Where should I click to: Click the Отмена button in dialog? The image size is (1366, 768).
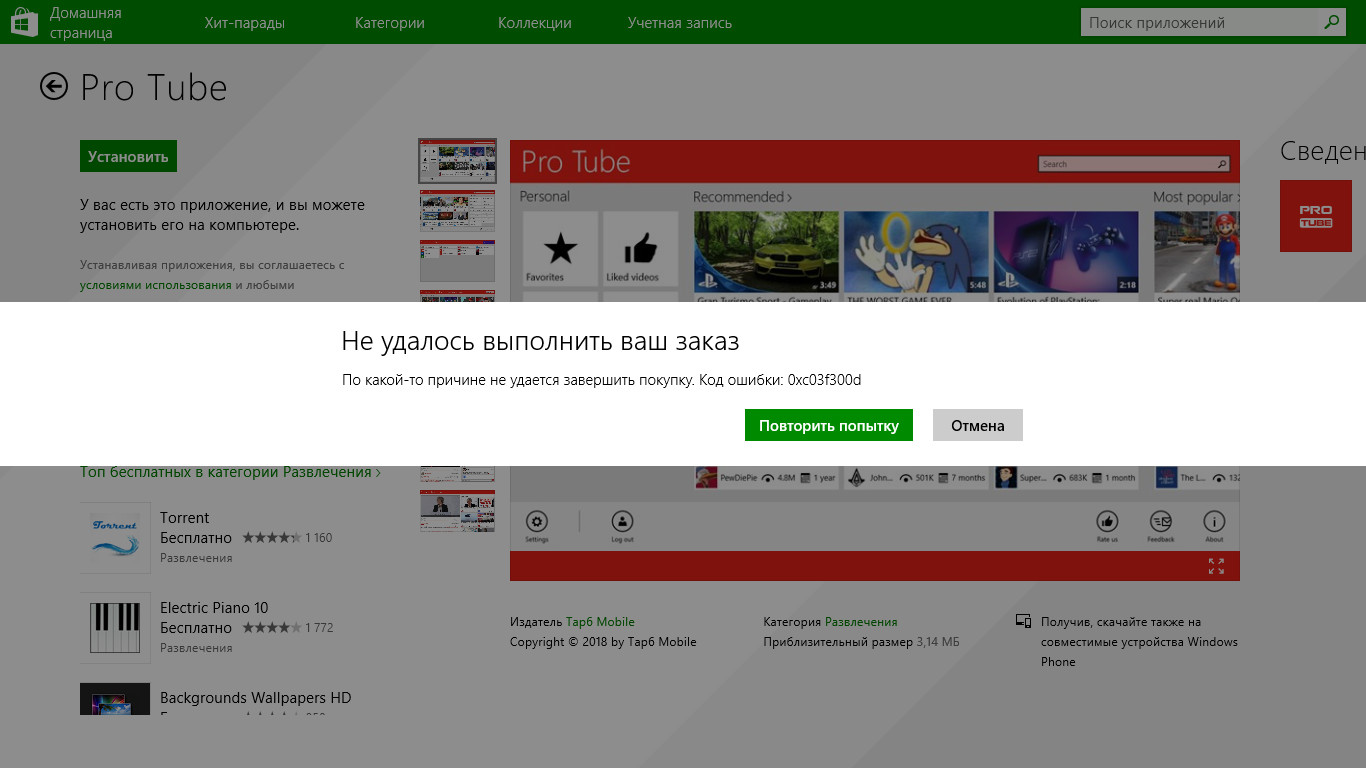pyautogui.click(x=978, y=425)
